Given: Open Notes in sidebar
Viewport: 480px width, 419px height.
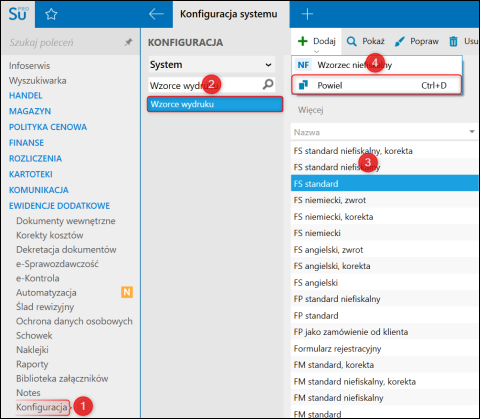Looking at the screenshot, I should click(28, 393).
